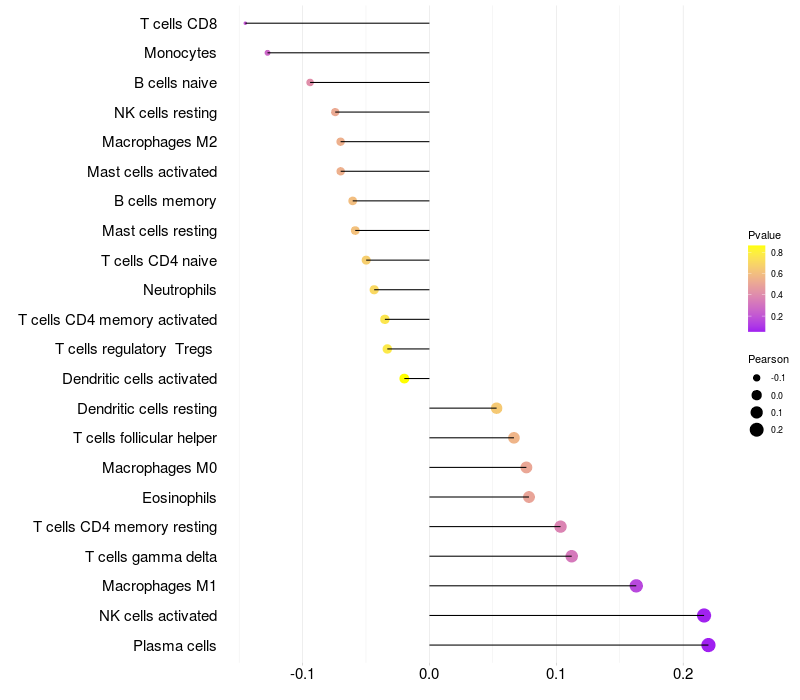
Task: Click the Plasma cells data point
Action: coord(708,645)
